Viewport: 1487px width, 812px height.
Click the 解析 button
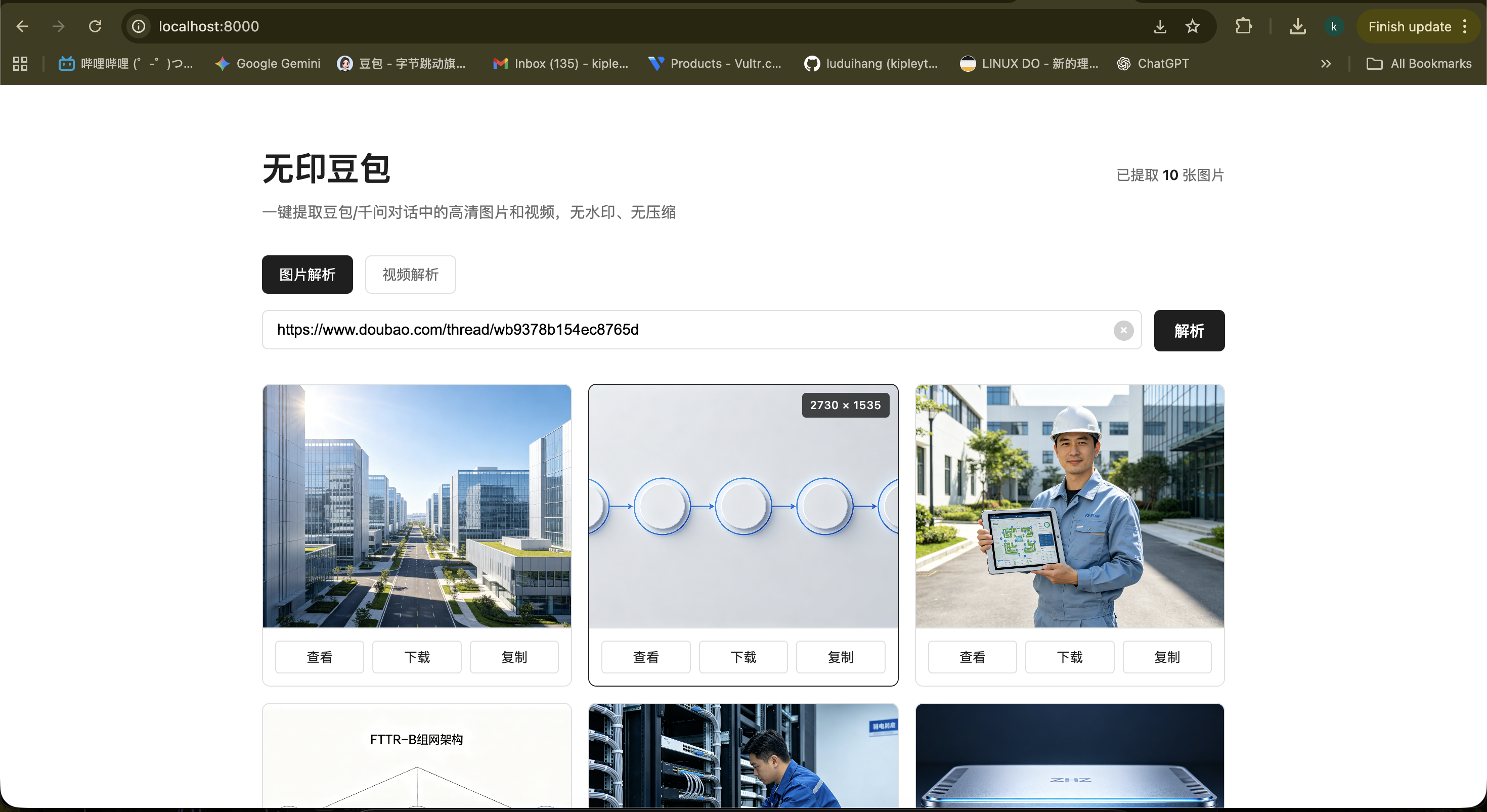(1189, 331)
